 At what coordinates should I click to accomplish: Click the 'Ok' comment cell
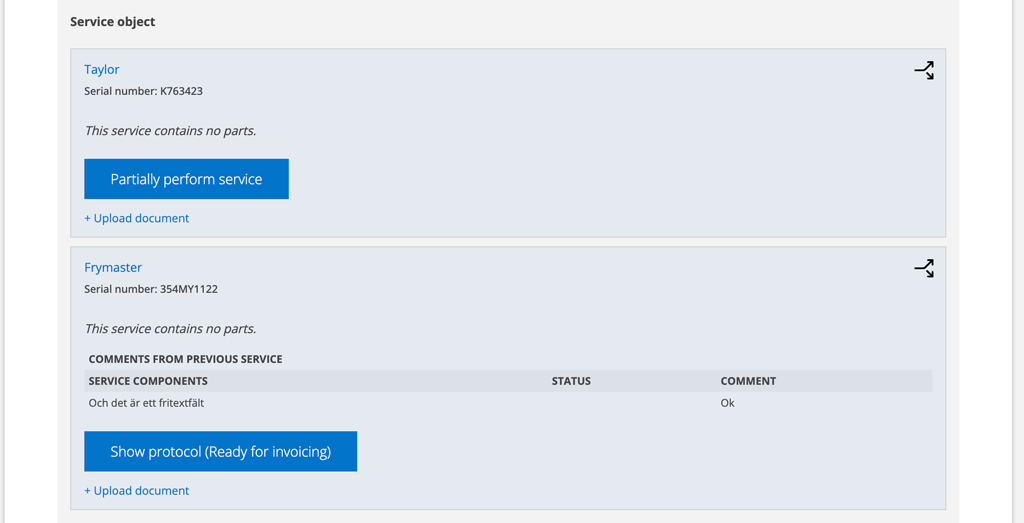coord(728,403)
